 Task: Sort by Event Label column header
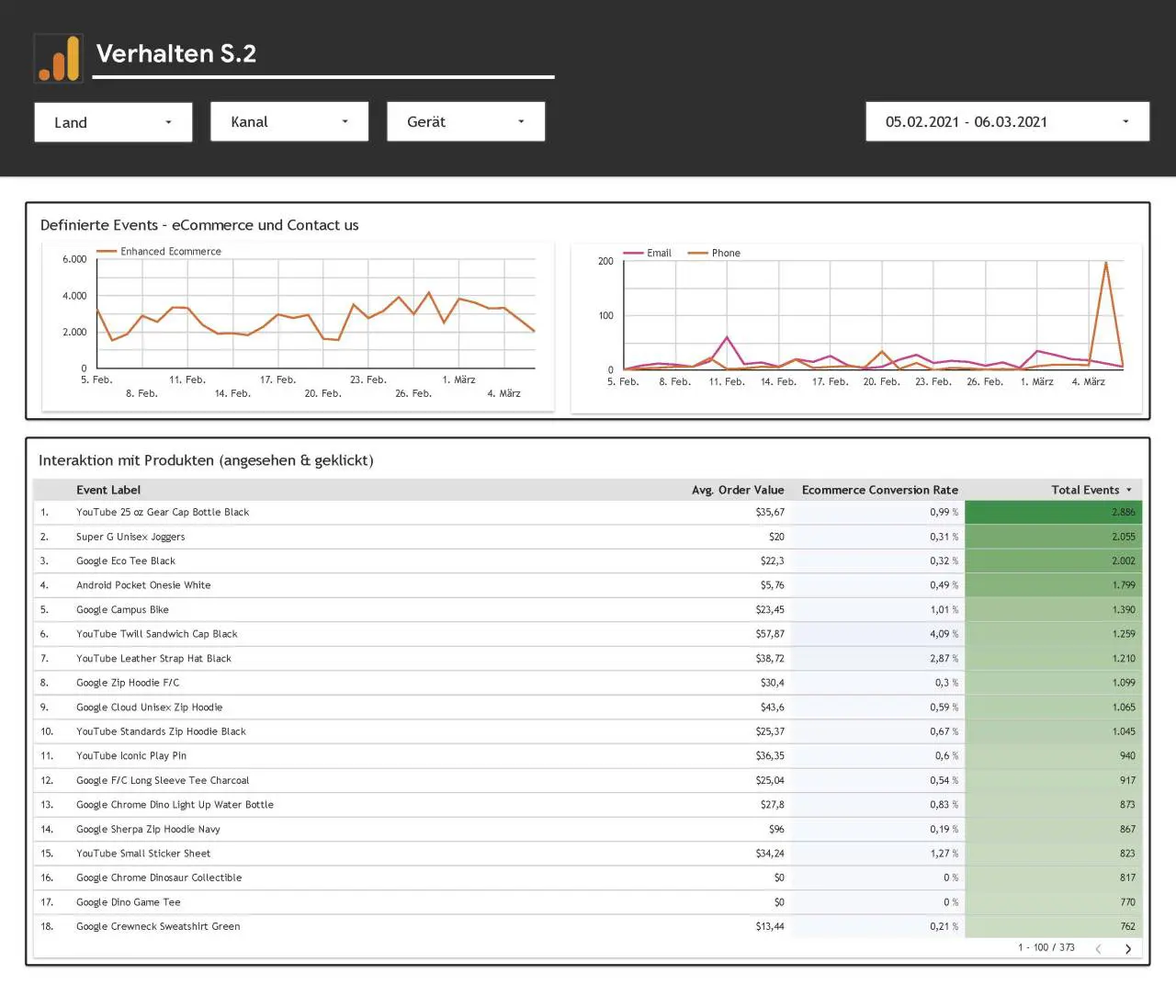pyautogui.click(x=108, y=490)
